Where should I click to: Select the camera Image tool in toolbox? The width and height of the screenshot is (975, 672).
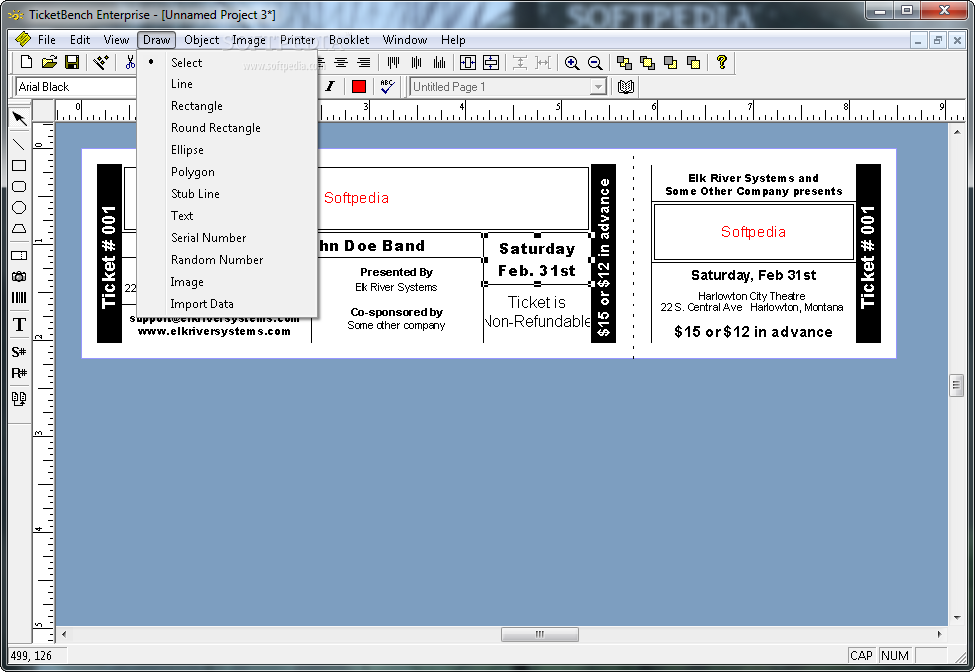(x=19, y=276)
